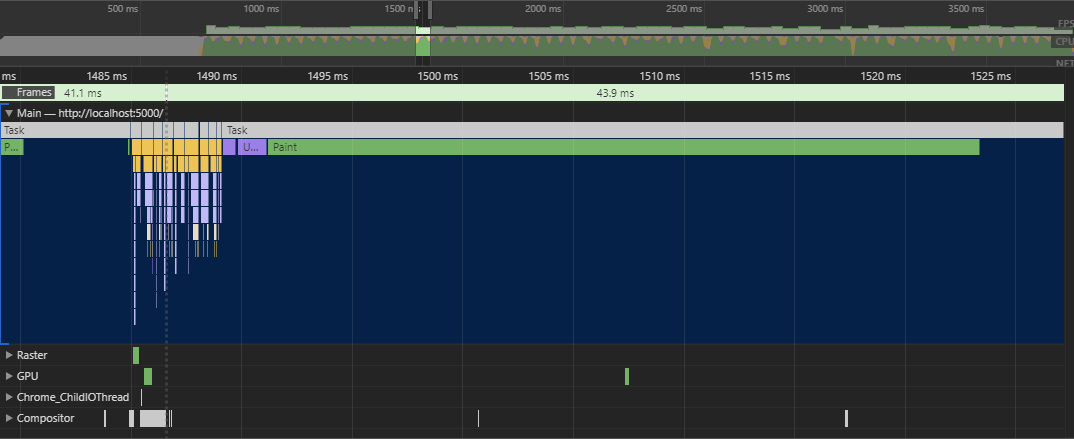Click the first GPU event block
The width and height of the screenshot is (1074, 439).
coord(148,376)
